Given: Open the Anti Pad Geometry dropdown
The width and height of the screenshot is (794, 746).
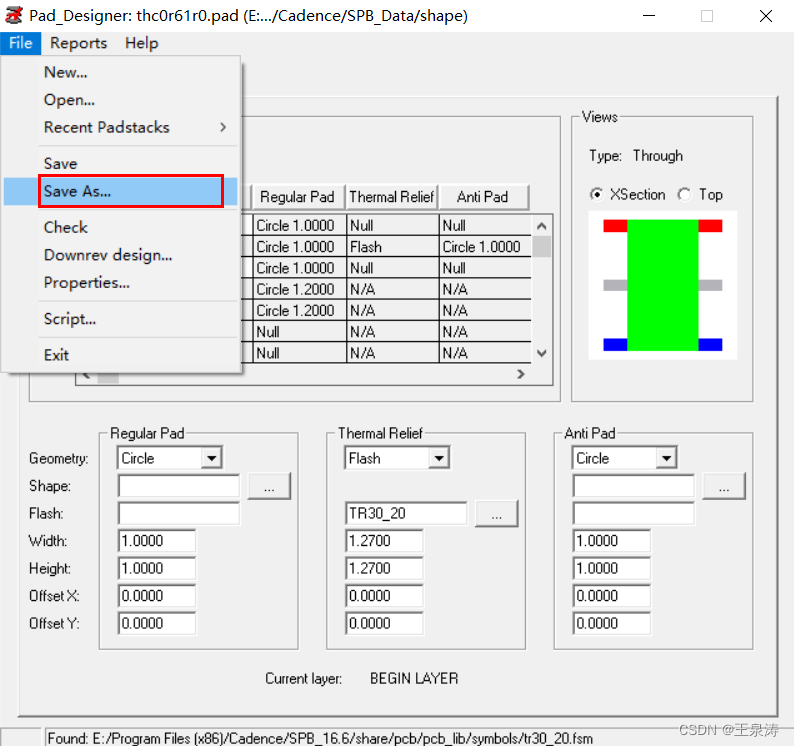Looking at the screenshot, I should click(666, 459).
